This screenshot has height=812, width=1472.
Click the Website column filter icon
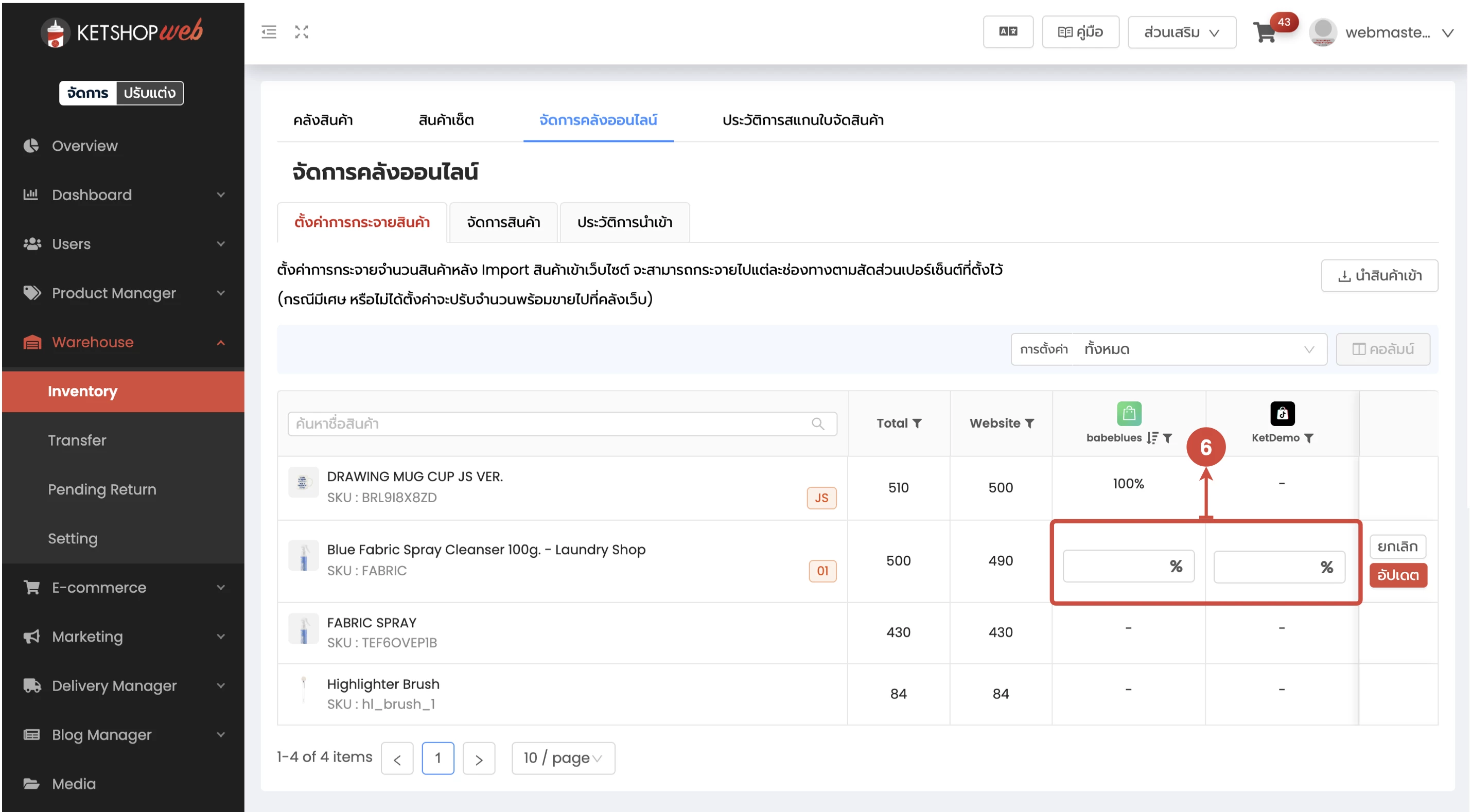pyautogui.click(x=1030, y=423)
